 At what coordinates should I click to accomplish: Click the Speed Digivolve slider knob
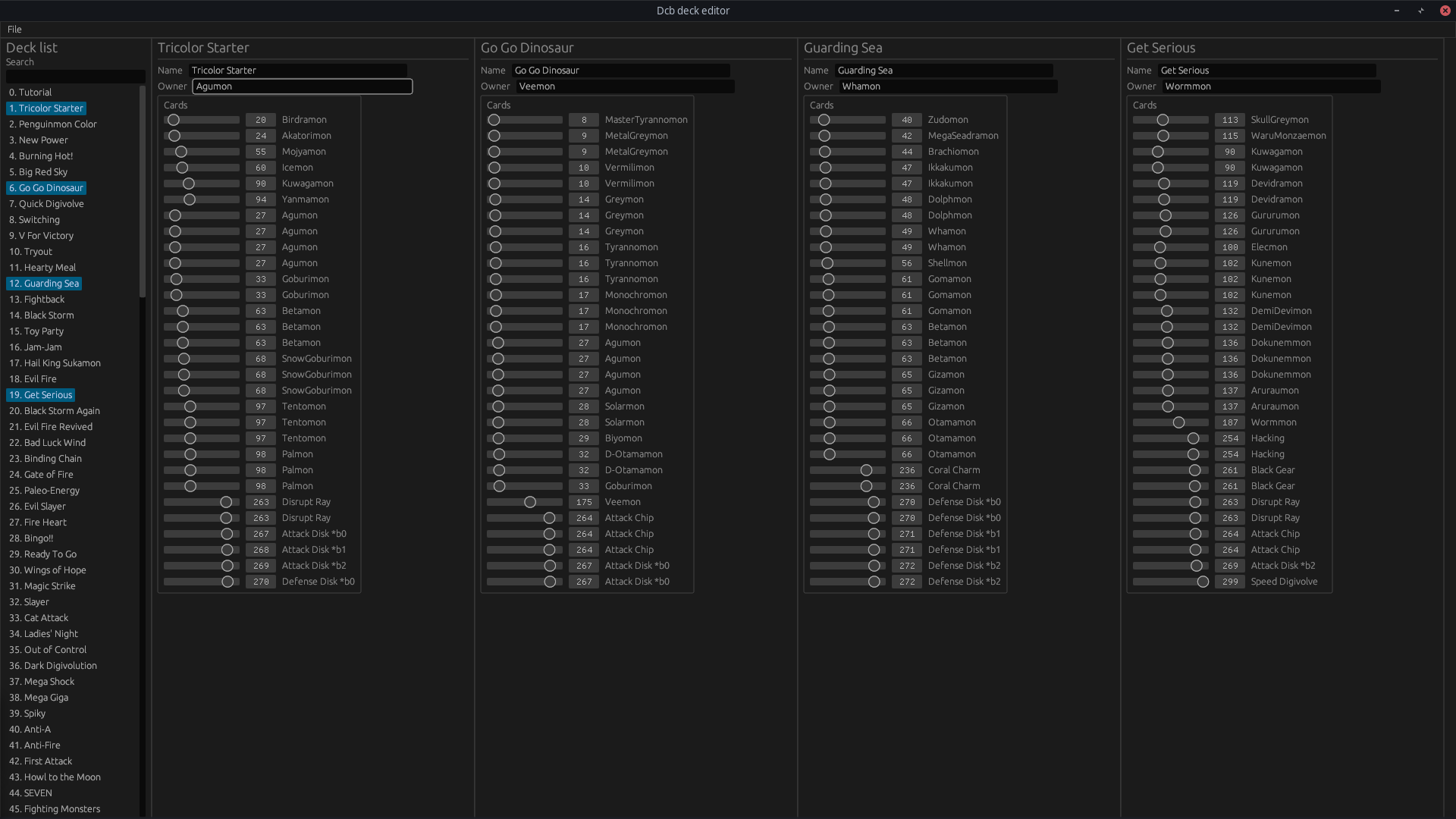pos(1203,582)
